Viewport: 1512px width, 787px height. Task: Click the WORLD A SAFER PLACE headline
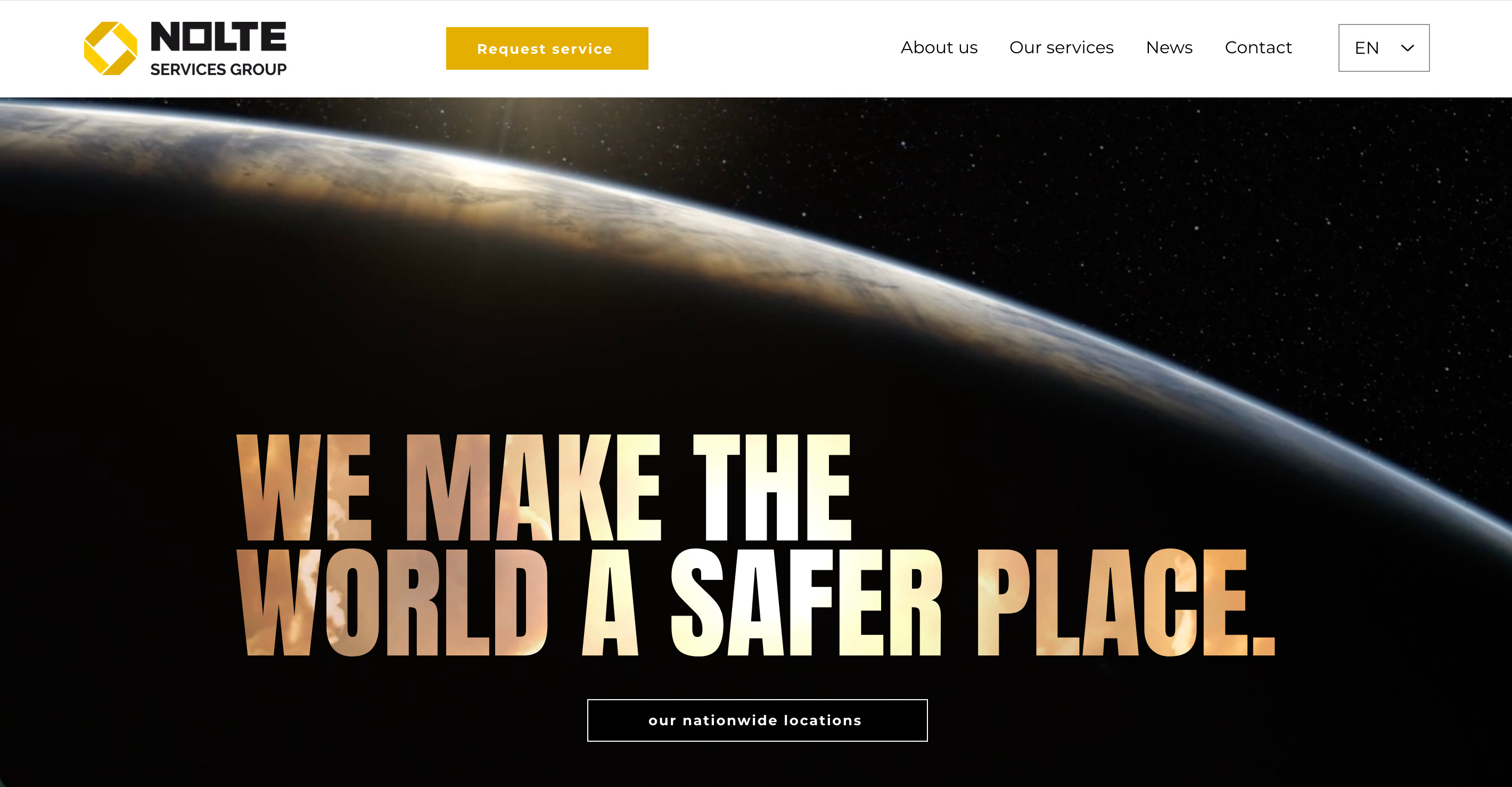[756, 602]
